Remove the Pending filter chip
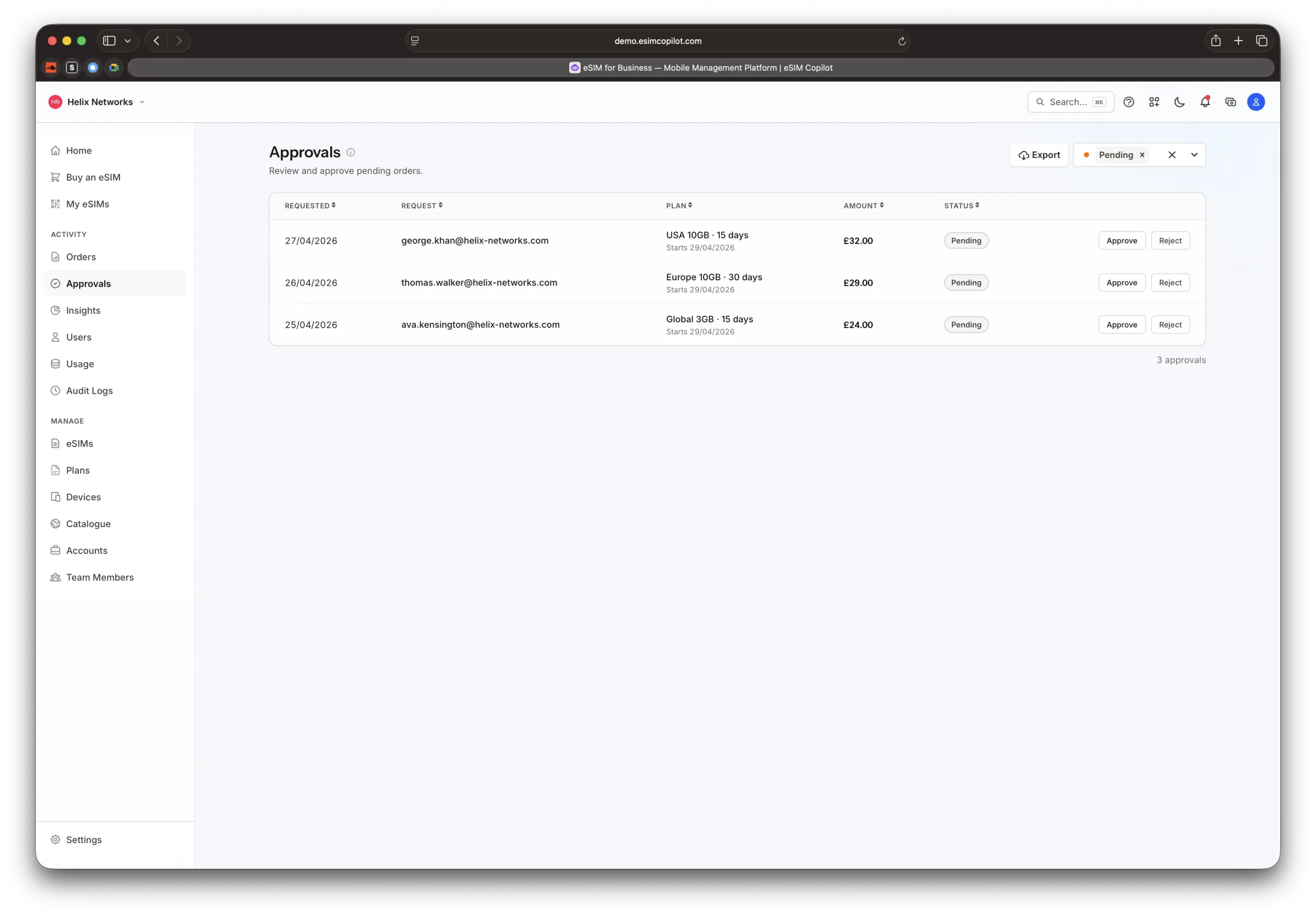Screen dimensions: 1316x916 [x=1142, y=155]
